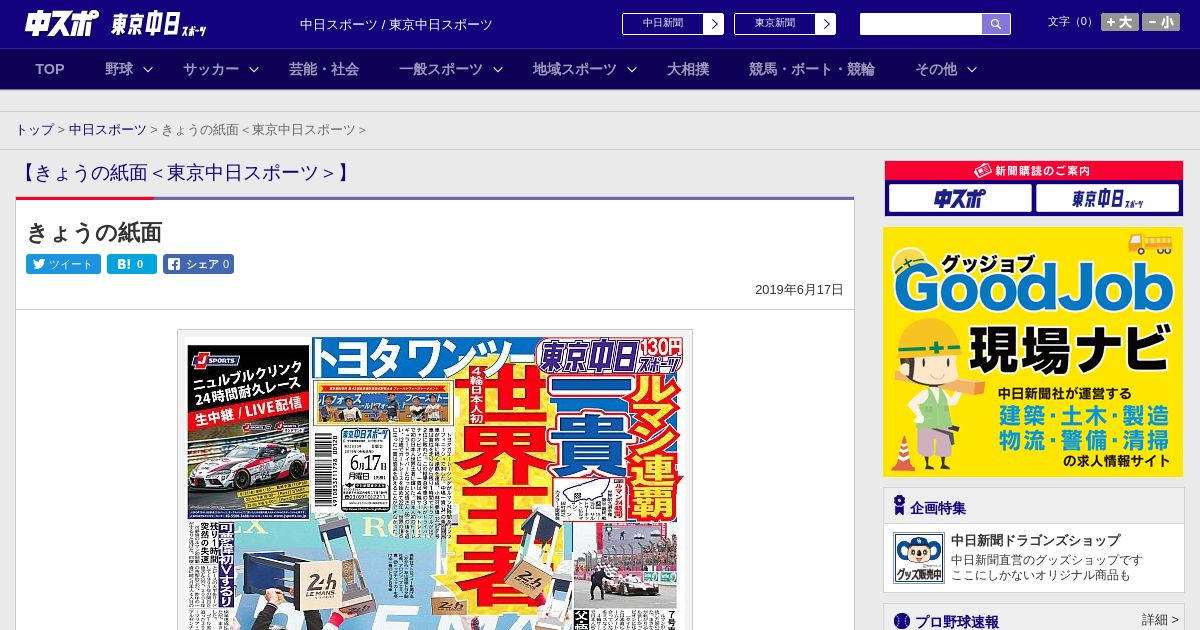Focus the header search input field
This screenshot has width=1200, height=630.
coord(921,24)
